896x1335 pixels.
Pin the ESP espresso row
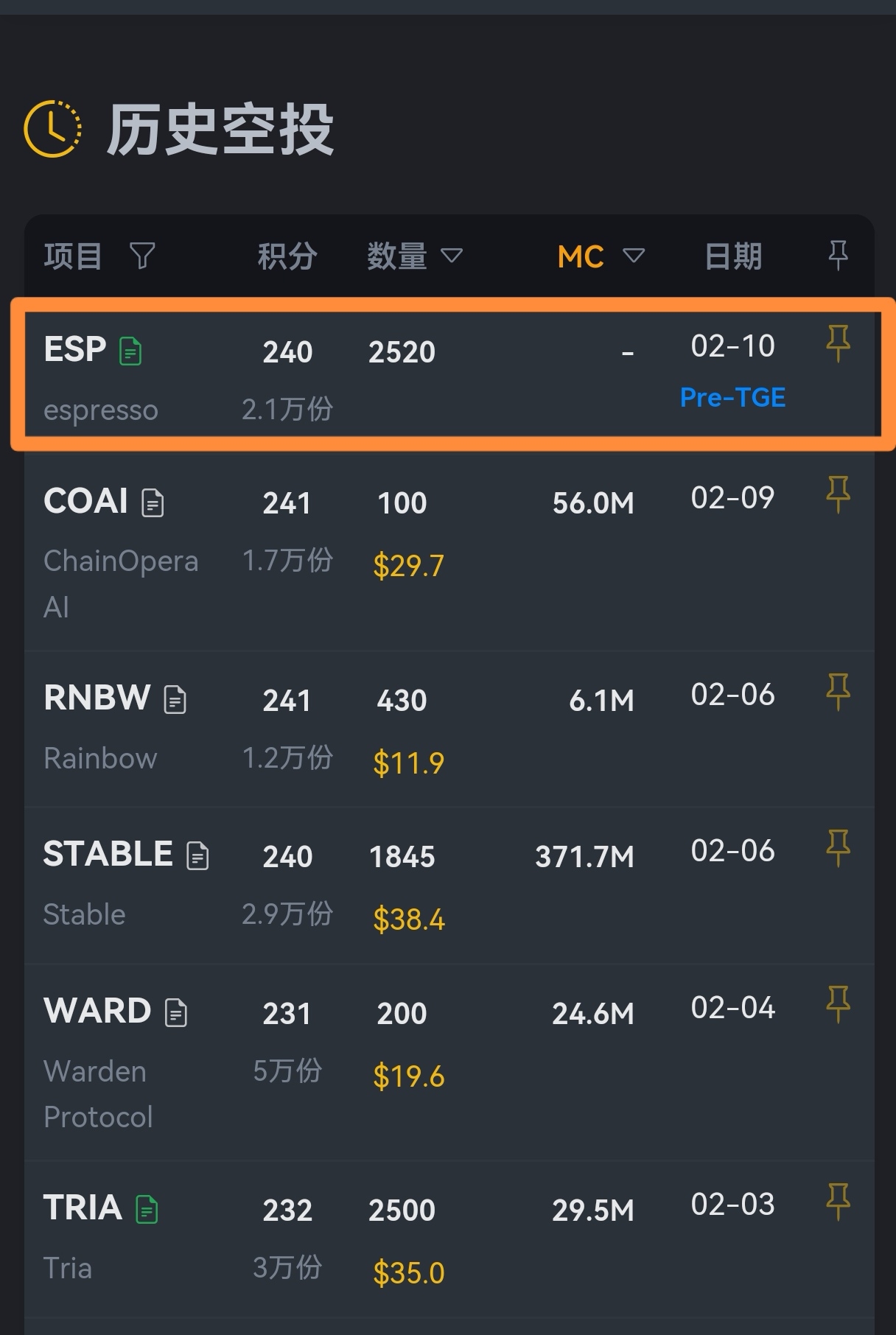pos(838,343)
